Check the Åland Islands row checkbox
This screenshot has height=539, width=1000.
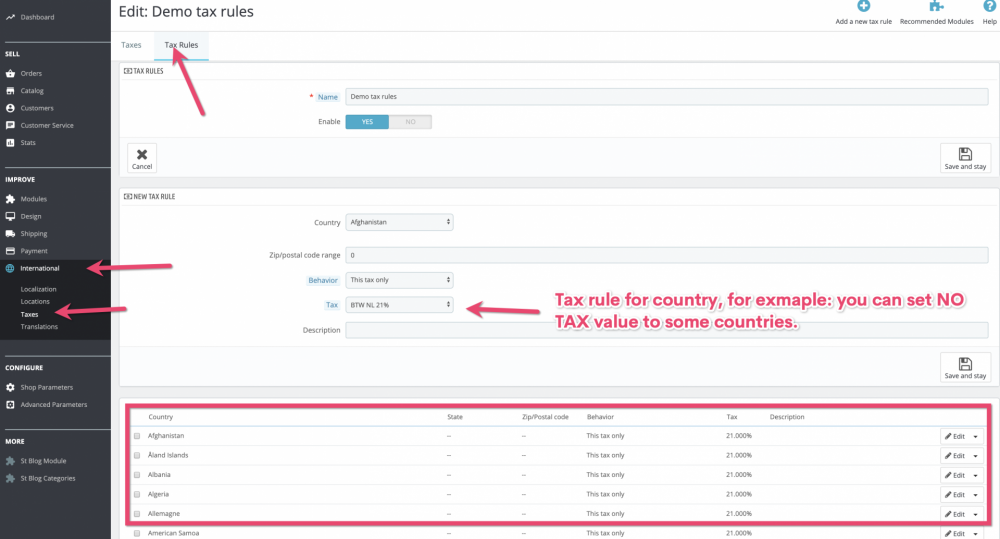pos(137,455)
